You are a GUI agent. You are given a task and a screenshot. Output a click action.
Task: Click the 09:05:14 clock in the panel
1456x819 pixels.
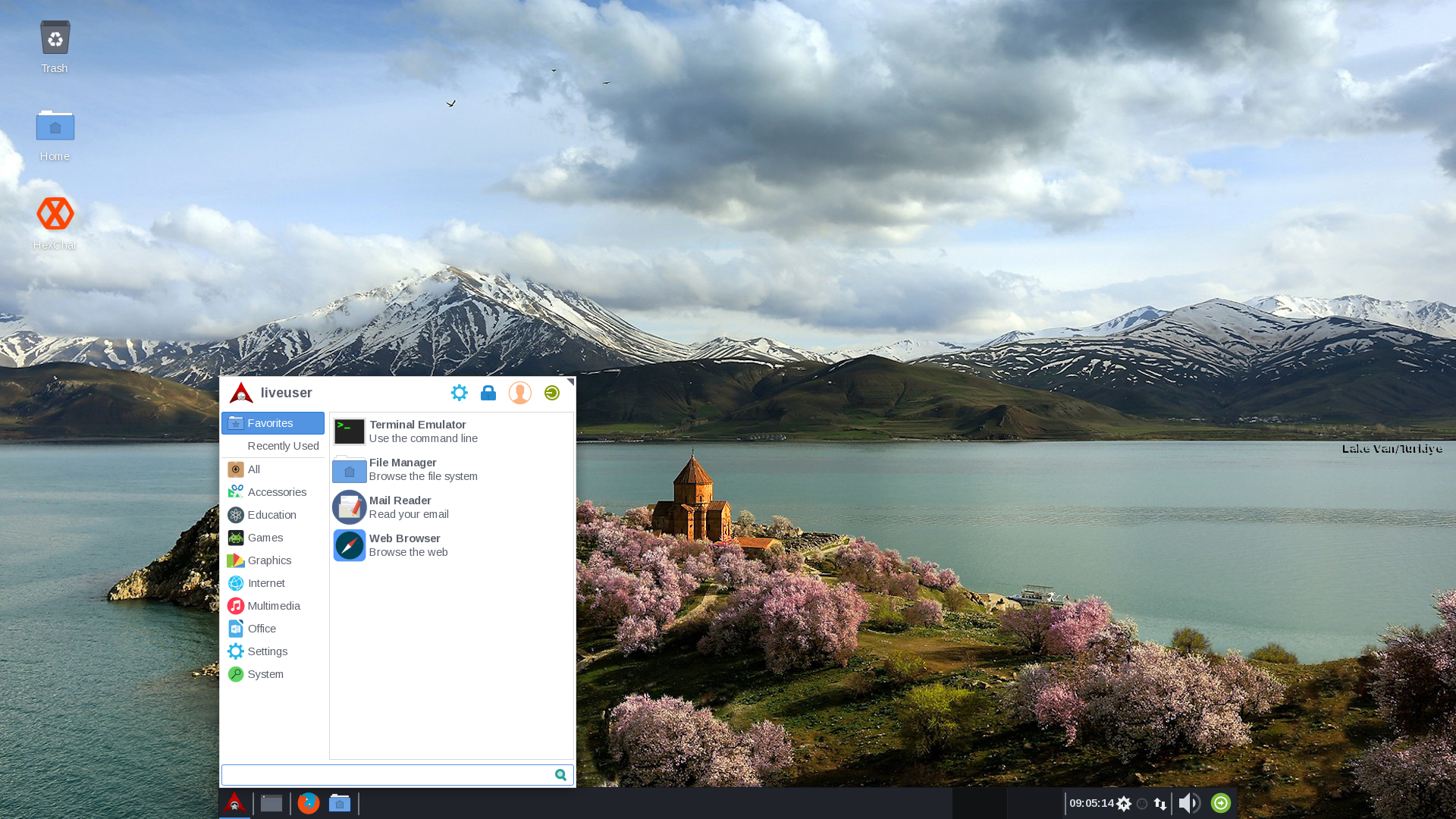(1091, 803)
